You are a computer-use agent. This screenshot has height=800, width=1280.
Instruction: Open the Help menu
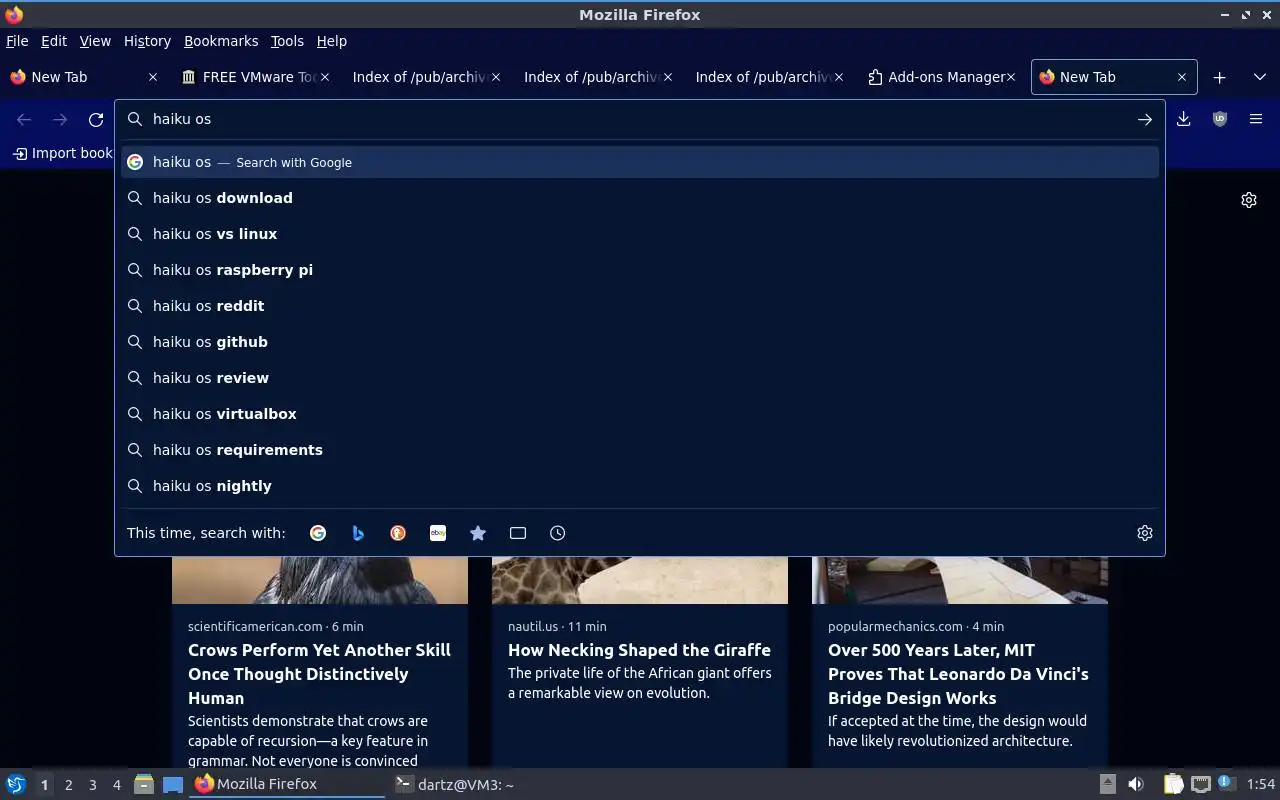tap(332, 41)
